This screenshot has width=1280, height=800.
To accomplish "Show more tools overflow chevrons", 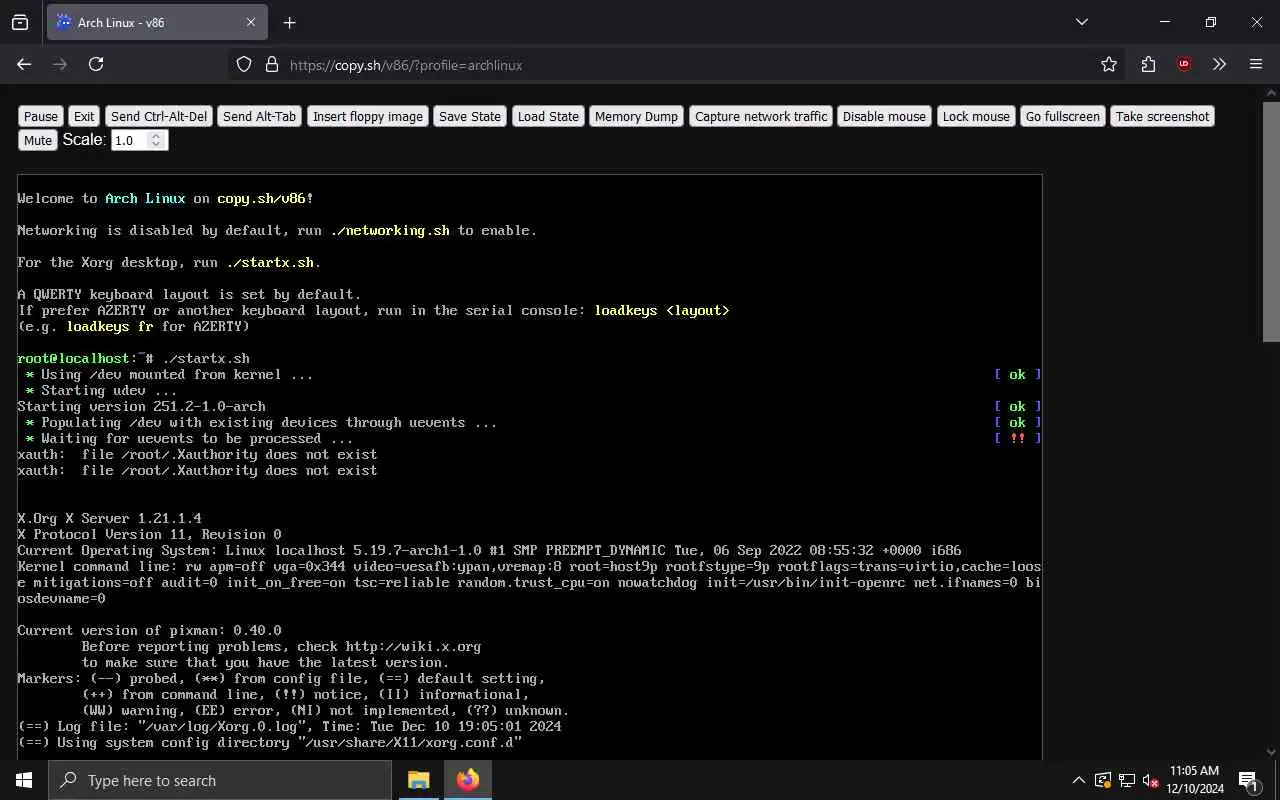I will click(1219, 64).
